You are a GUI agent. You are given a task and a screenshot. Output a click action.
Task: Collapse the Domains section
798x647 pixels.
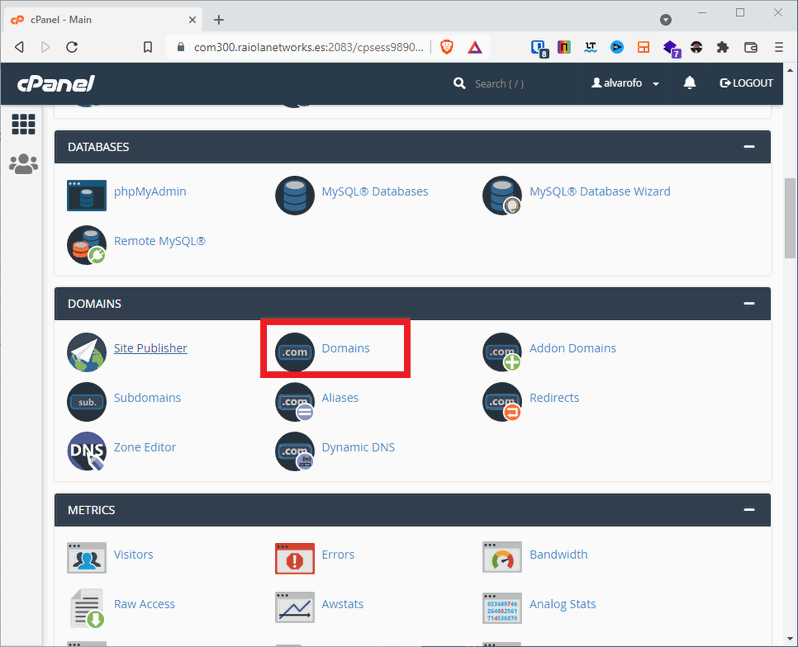pos(749,303)
